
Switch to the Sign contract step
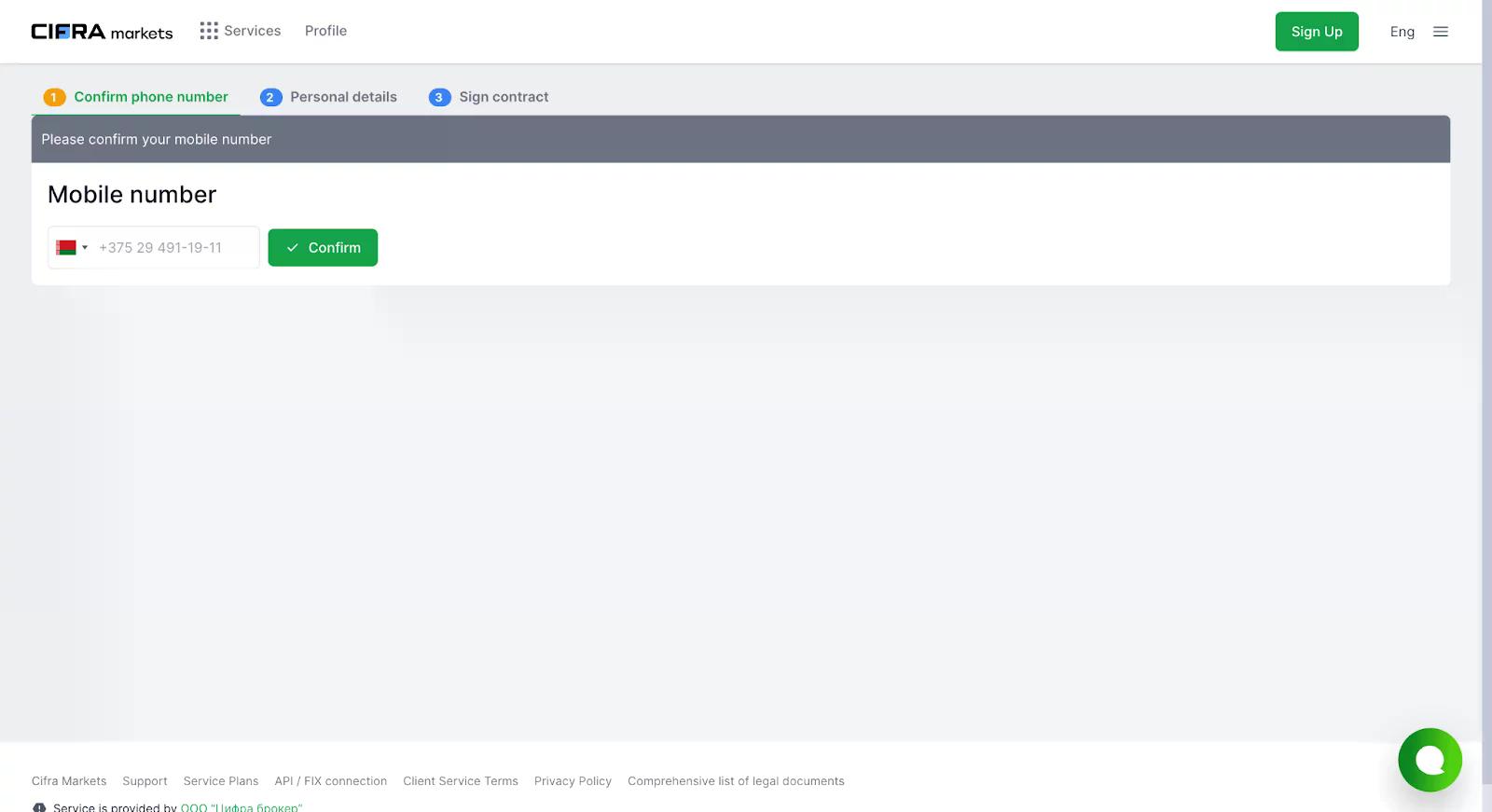[489, 97]
